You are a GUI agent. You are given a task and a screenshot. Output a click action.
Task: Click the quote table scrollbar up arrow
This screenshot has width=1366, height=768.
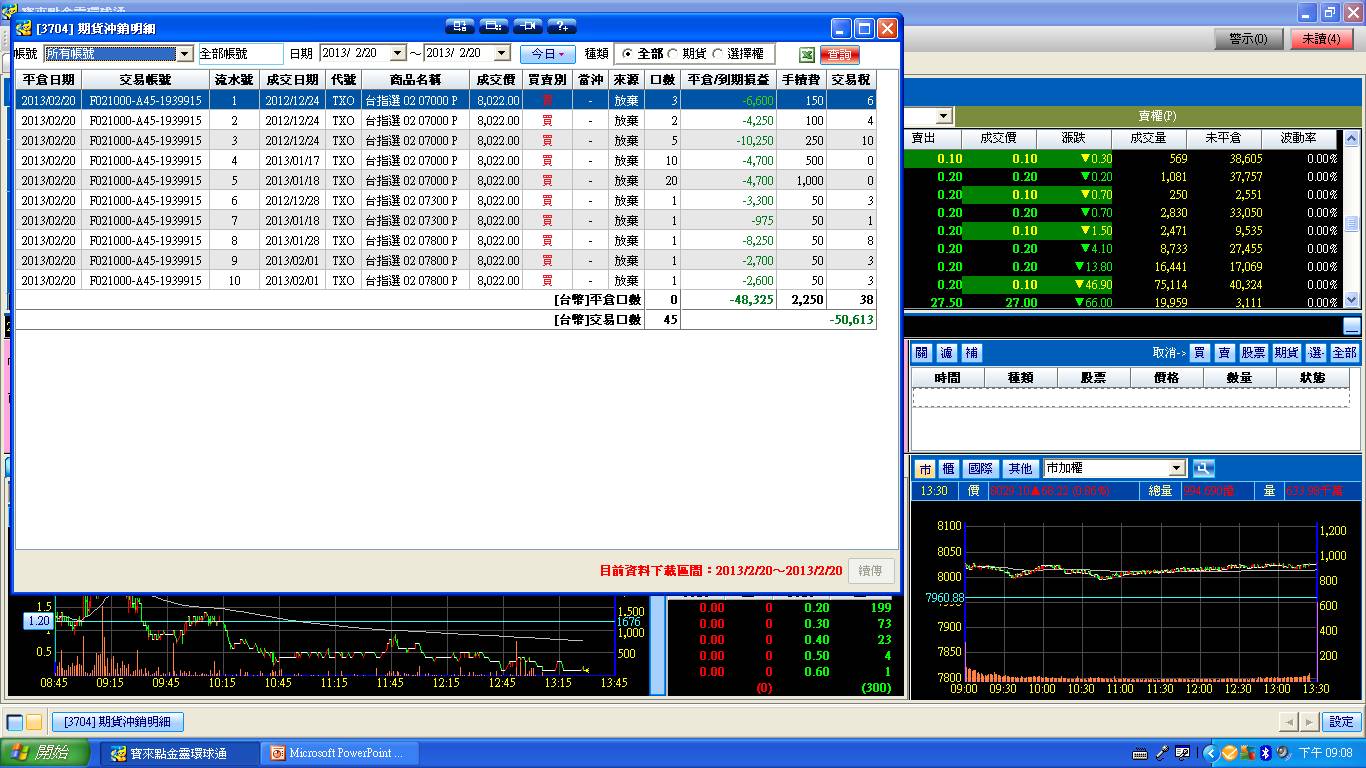point(1352,138)
